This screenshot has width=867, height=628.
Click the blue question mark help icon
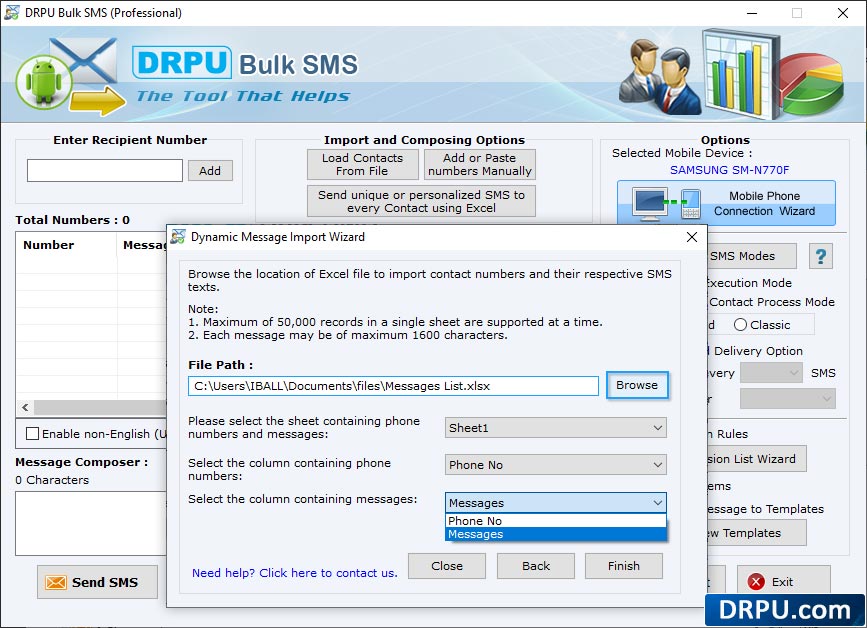821,257
